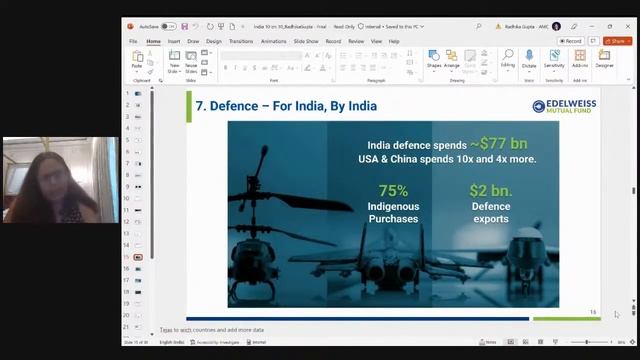The width and height of the screenshot is (640, 360).
Task: Click the orange Share button
Action: click(x=618, y=41)
